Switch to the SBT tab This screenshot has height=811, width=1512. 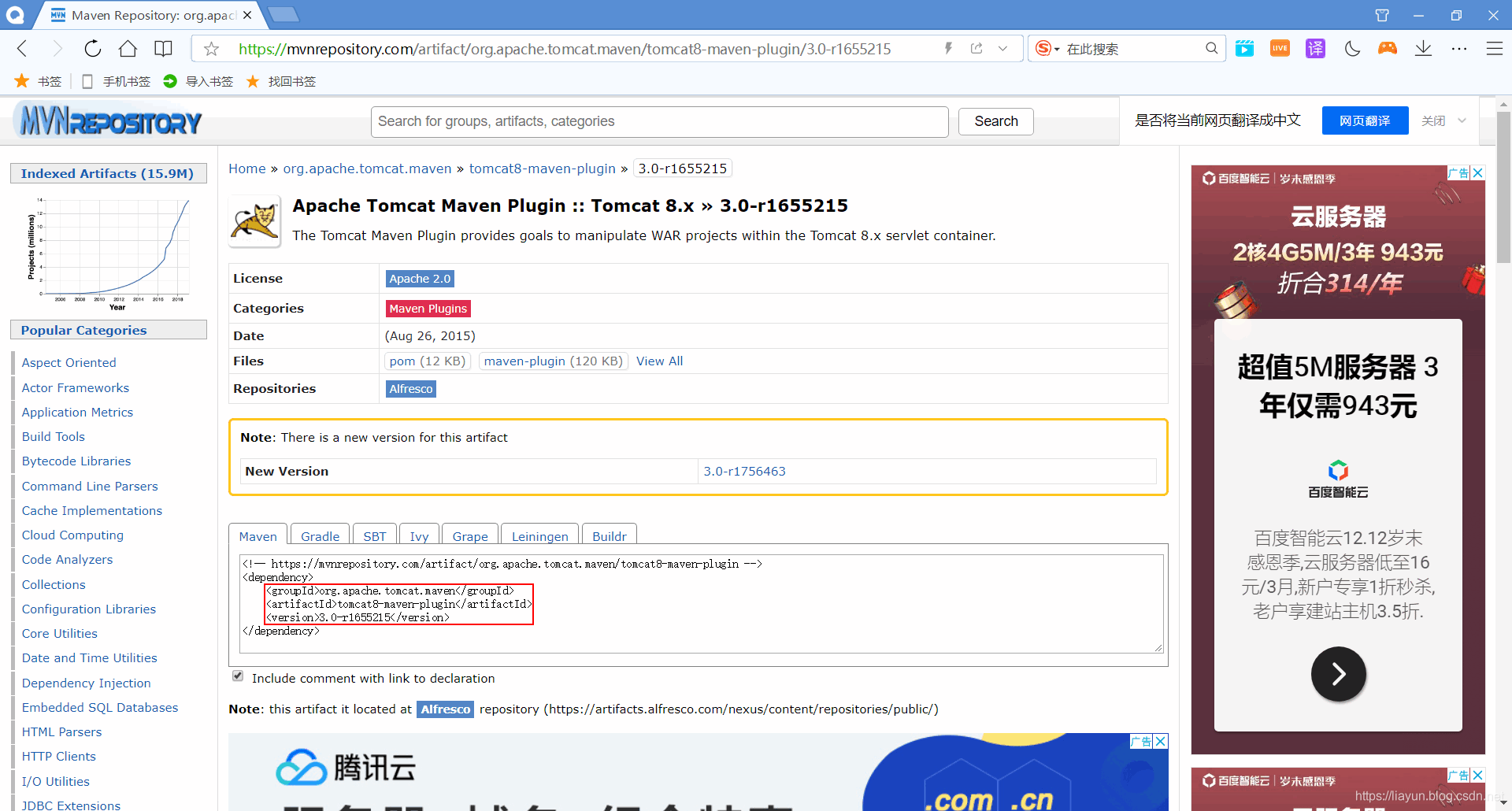pos(375,535)
